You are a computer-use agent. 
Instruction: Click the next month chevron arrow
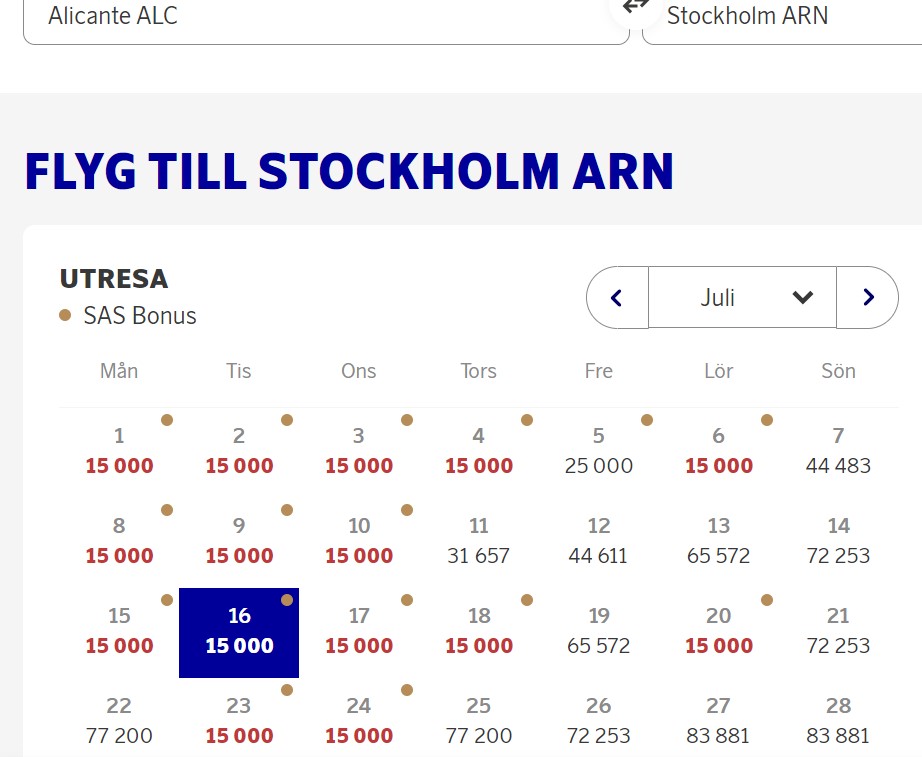pos(867,297)
